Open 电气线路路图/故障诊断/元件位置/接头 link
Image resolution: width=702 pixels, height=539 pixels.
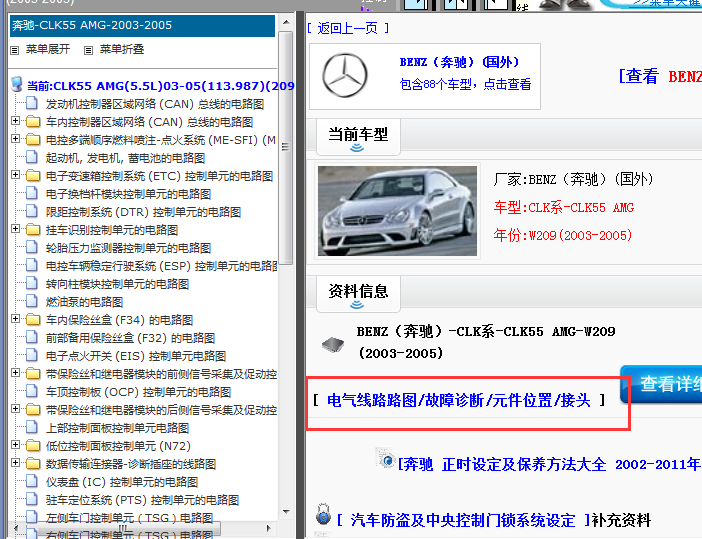458,400
